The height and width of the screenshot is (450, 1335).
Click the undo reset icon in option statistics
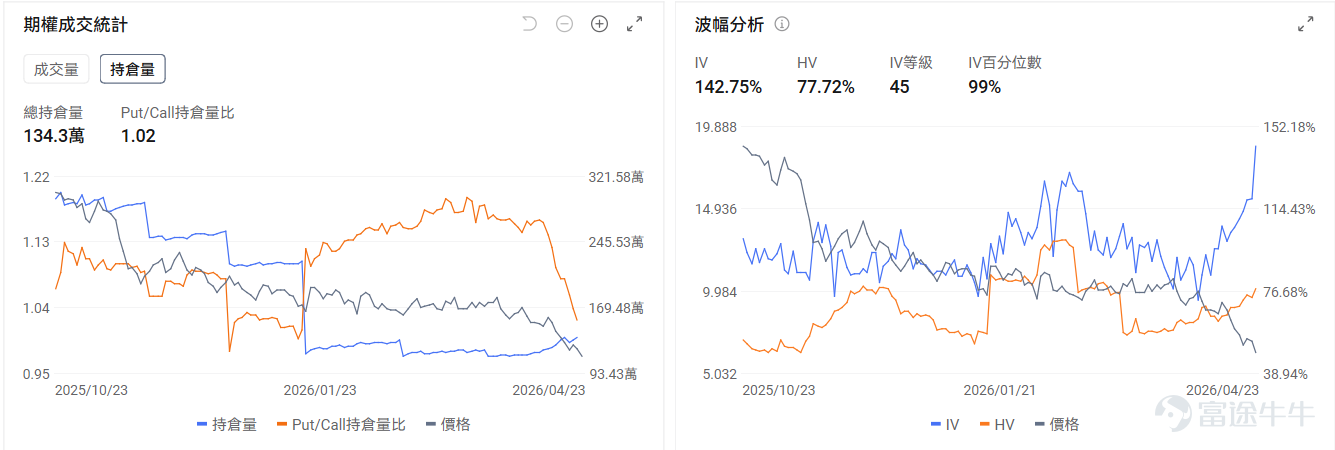(x=530, y=24)
